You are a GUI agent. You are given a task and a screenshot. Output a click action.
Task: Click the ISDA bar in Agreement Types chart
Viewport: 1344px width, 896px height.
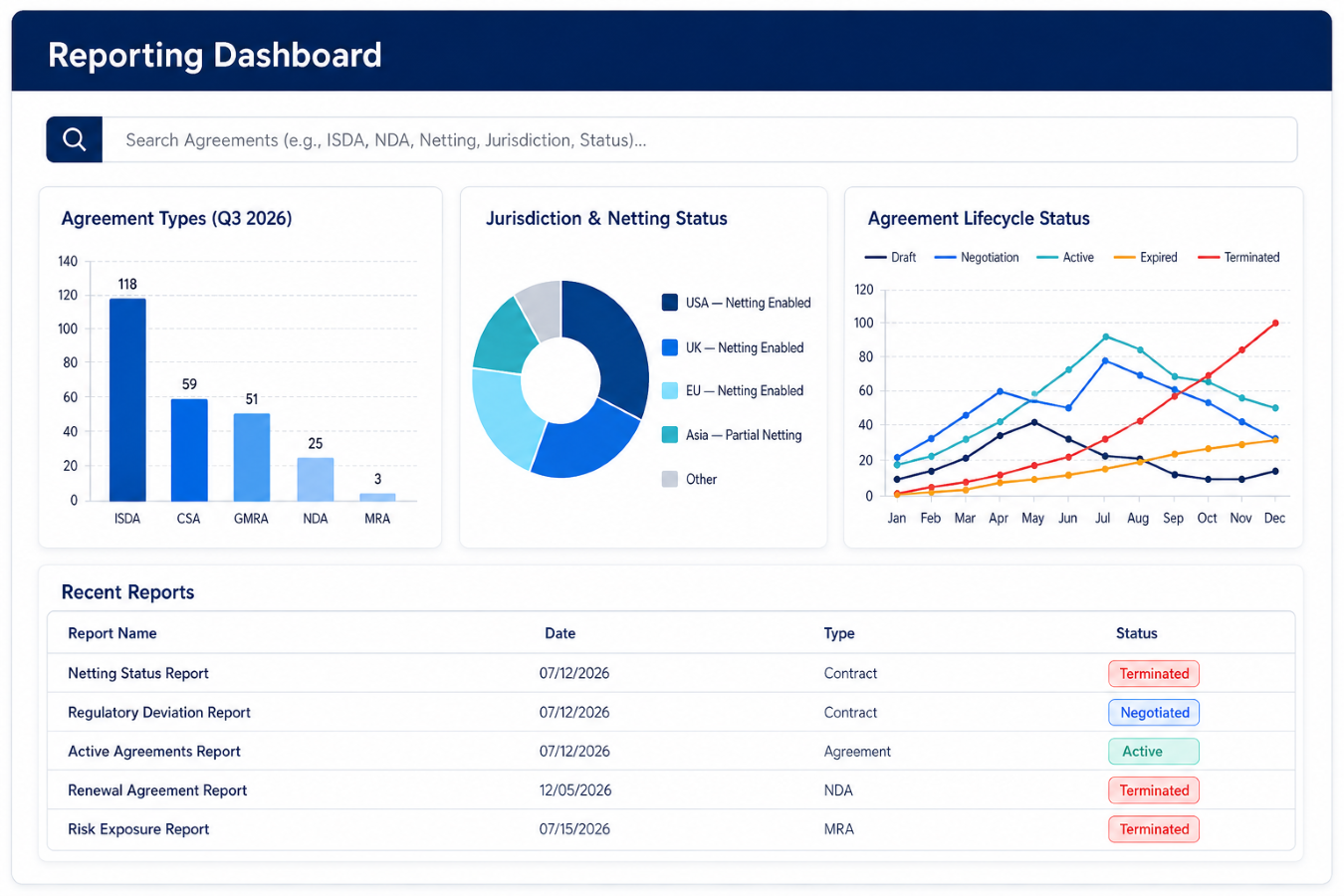[x=127, y=399]
